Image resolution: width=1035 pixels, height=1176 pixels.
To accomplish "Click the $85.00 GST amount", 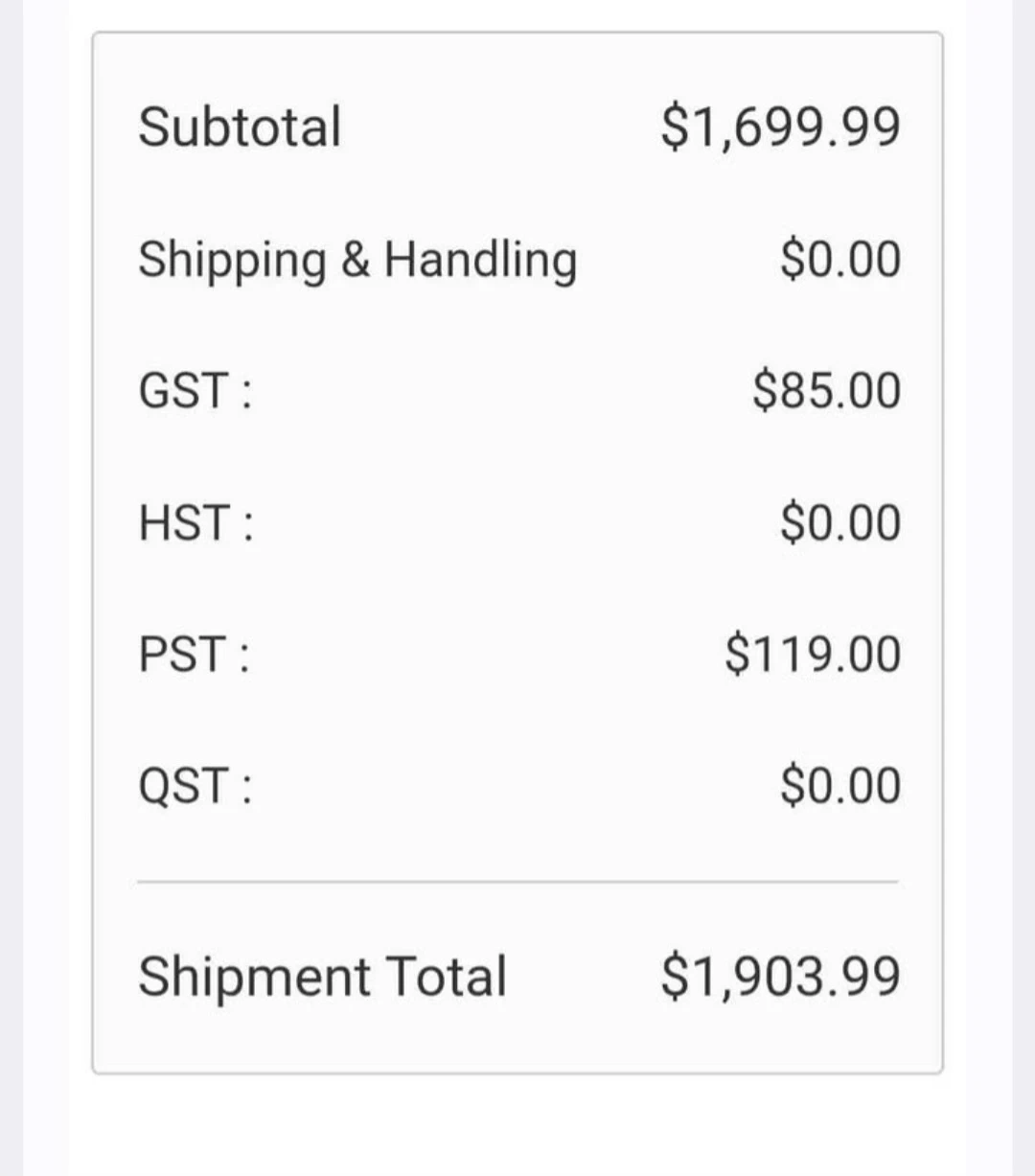I will pos(827,391).
